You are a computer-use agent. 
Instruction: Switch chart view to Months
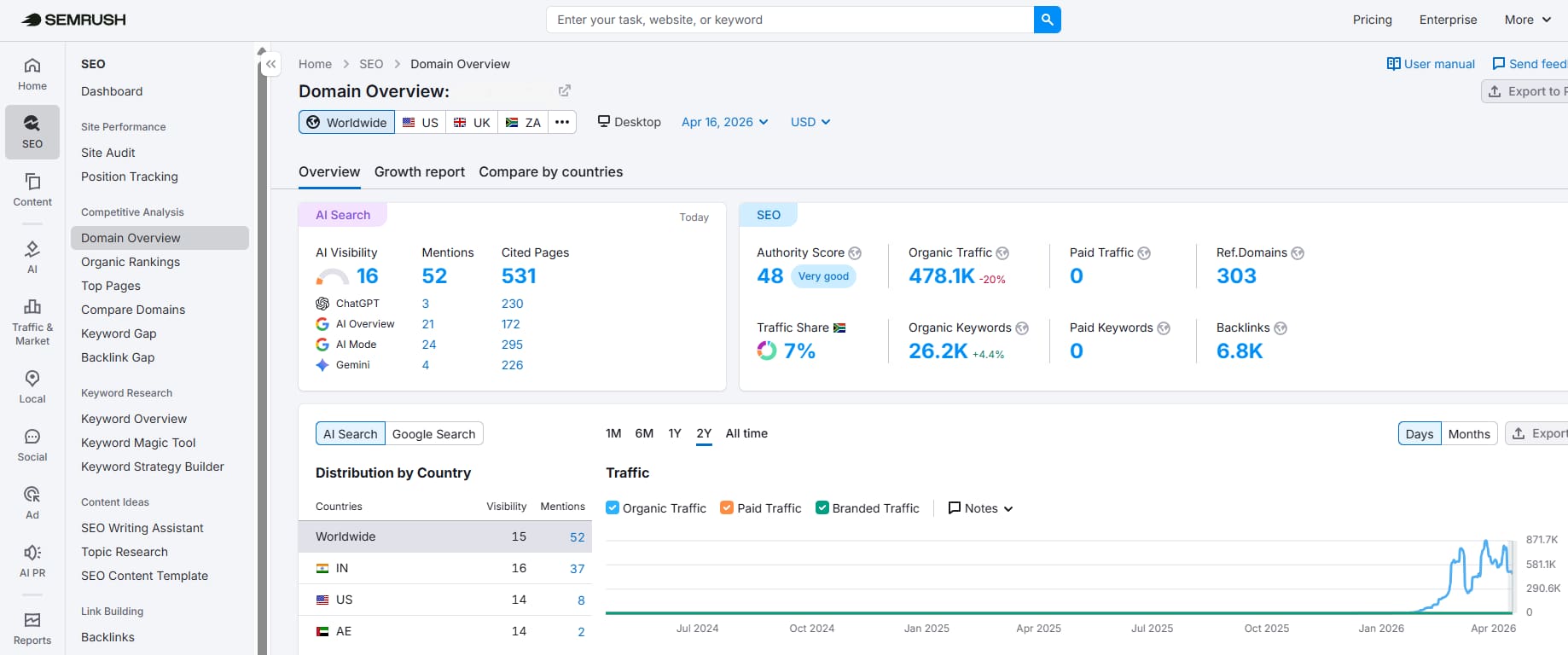[1469, 433]
